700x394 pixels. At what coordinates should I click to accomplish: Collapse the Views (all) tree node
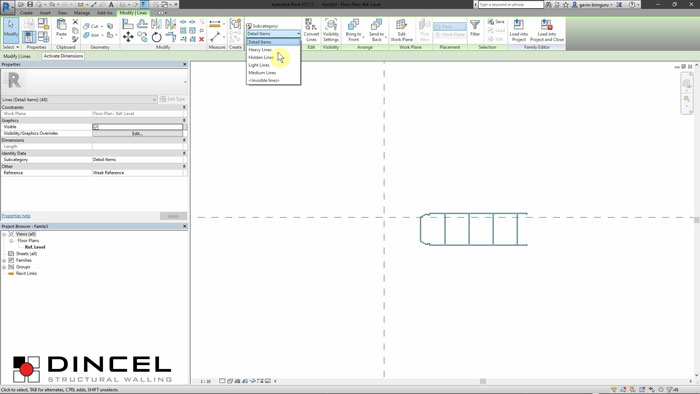click(4, 234)
